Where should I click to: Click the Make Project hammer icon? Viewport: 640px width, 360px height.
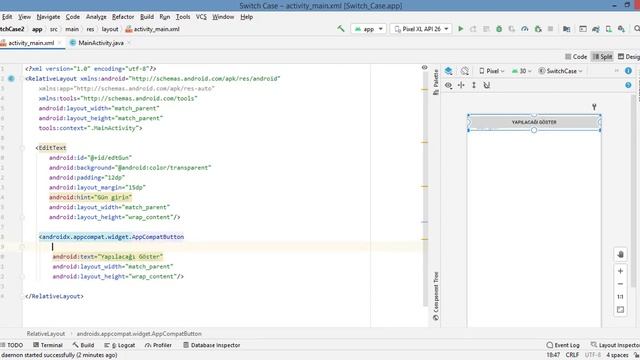coord(341,29)
